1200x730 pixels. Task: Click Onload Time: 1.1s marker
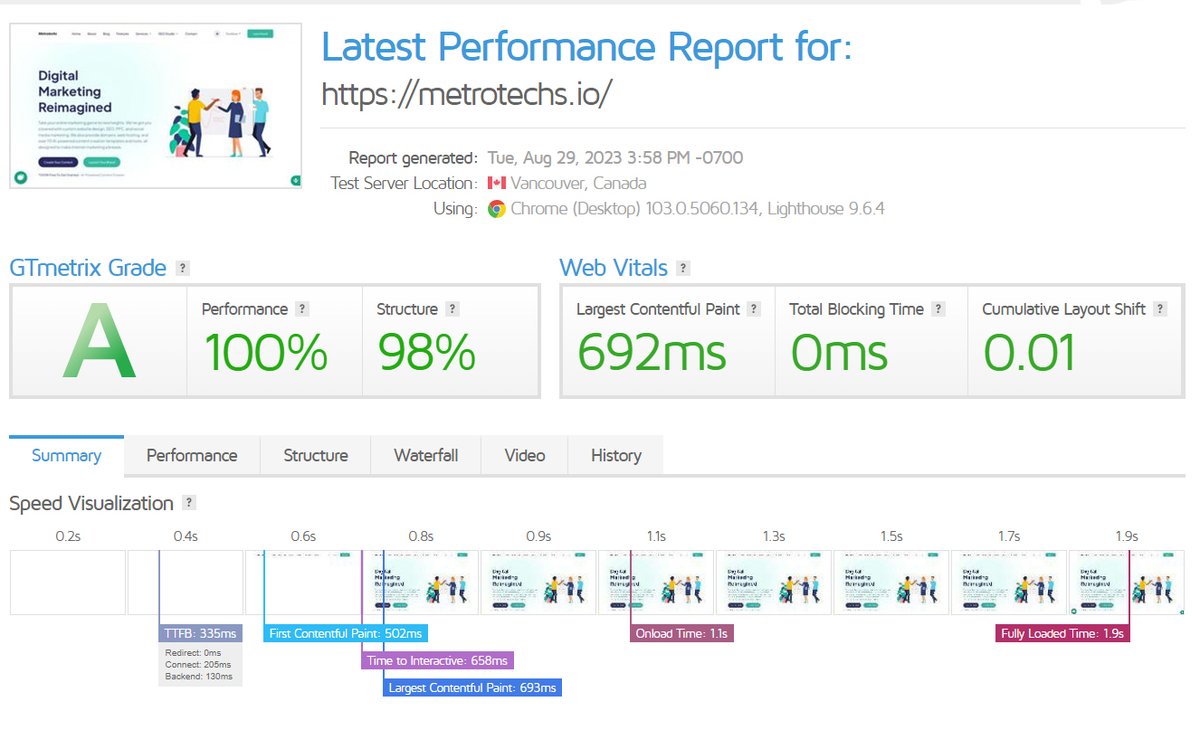[x=682, y=633]
